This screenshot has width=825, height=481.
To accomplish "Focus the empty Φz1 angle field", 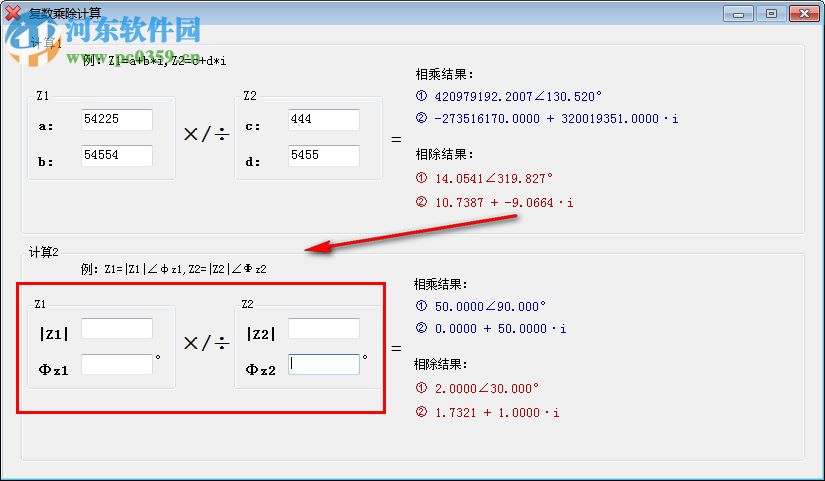I will click(x=117, y=364).
